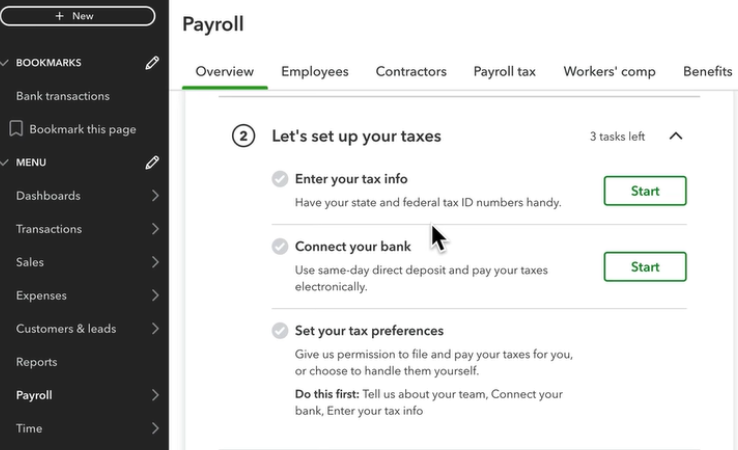Expand the Dashboards submenu arrow
The image size is (738, 450).
(x=155, y=195)
